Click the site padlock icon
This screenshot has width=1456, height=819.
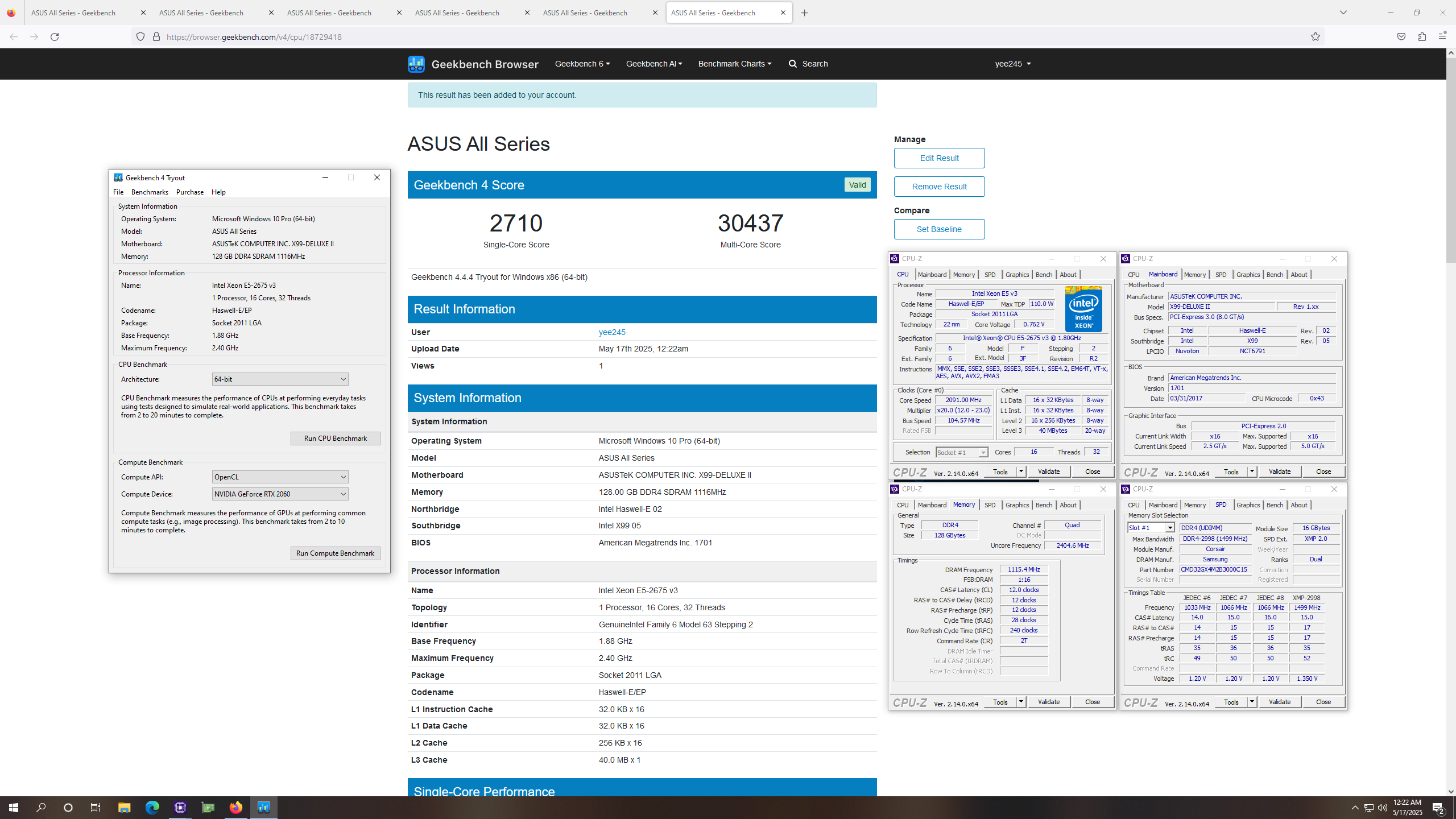coord(156,37)
